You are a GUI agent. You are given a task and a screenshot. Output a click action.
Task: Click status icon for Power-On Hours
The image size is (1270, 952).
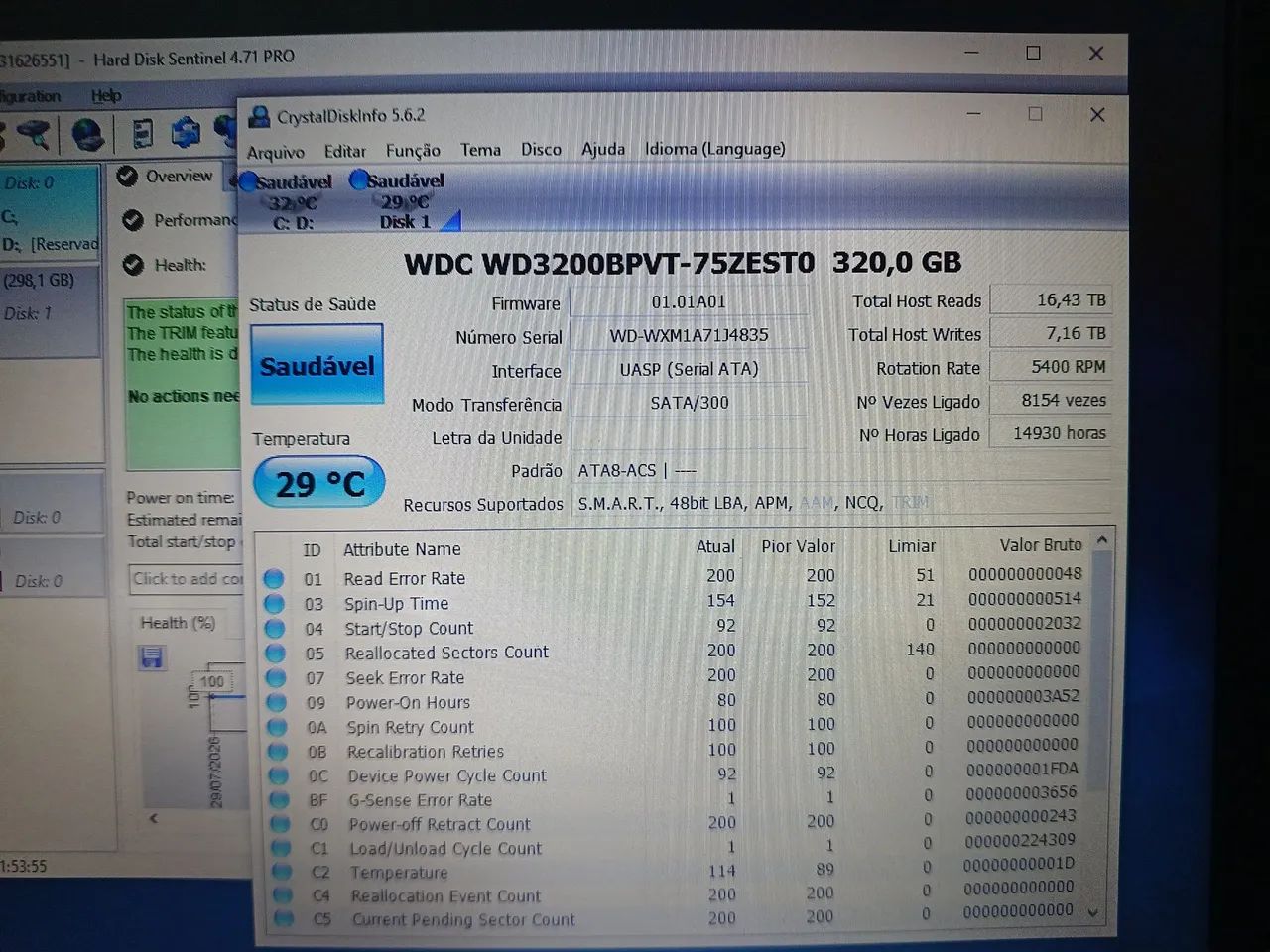coord(277,703)
